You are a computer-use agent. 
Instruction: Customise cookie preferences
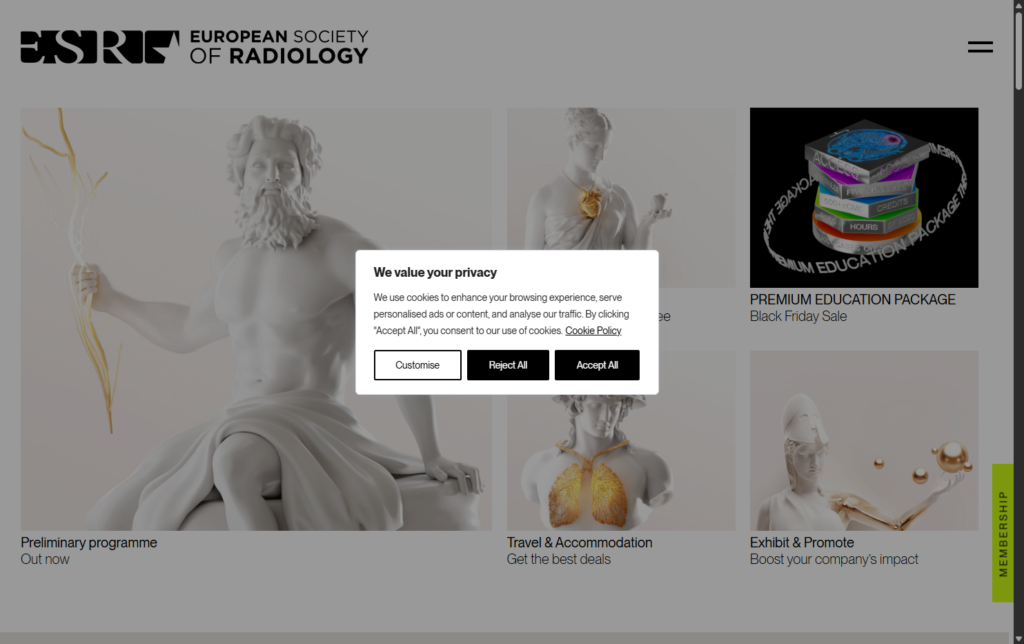(x=417, y=365)
